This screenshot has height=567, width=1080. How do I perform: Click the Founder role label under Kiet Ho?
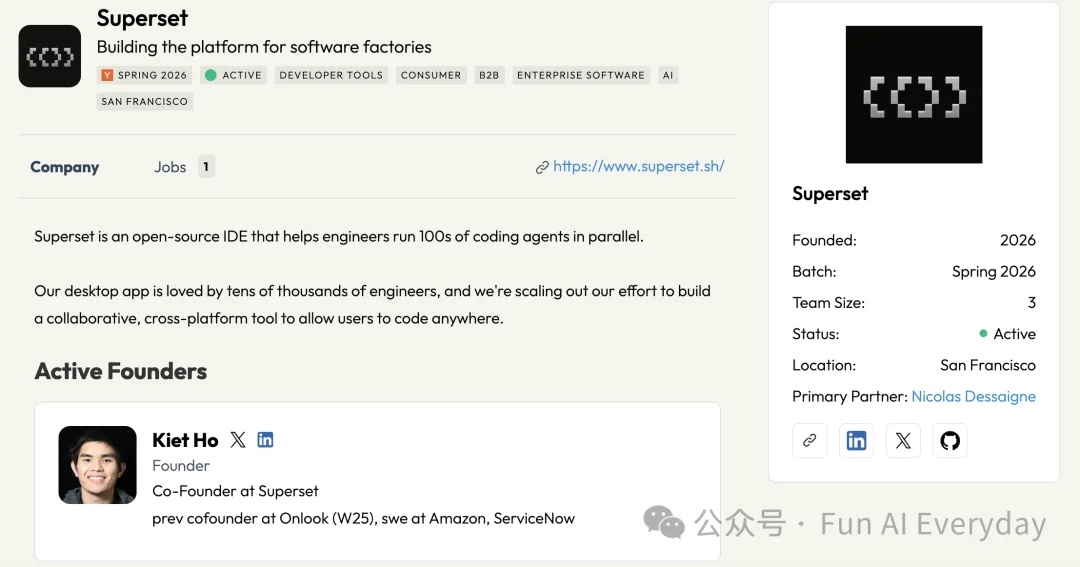tap(180, 466)
